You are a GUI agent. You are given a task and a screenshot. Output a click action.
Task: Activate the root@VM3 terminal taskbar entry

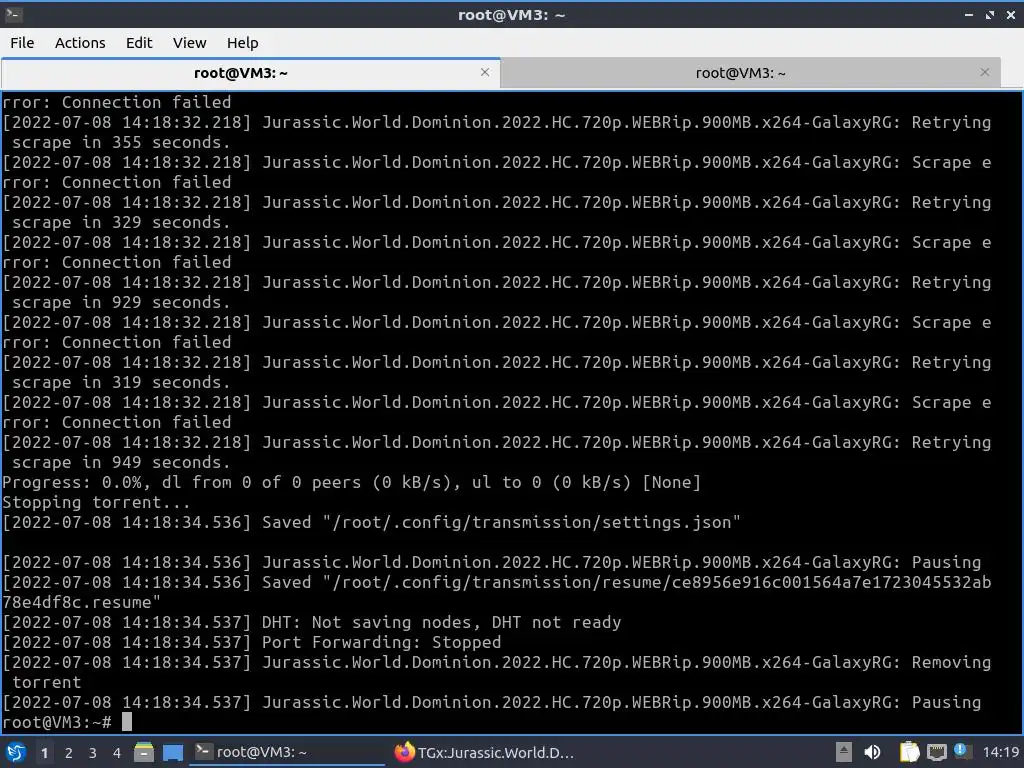pyautogui.click(x=287, y=752)
